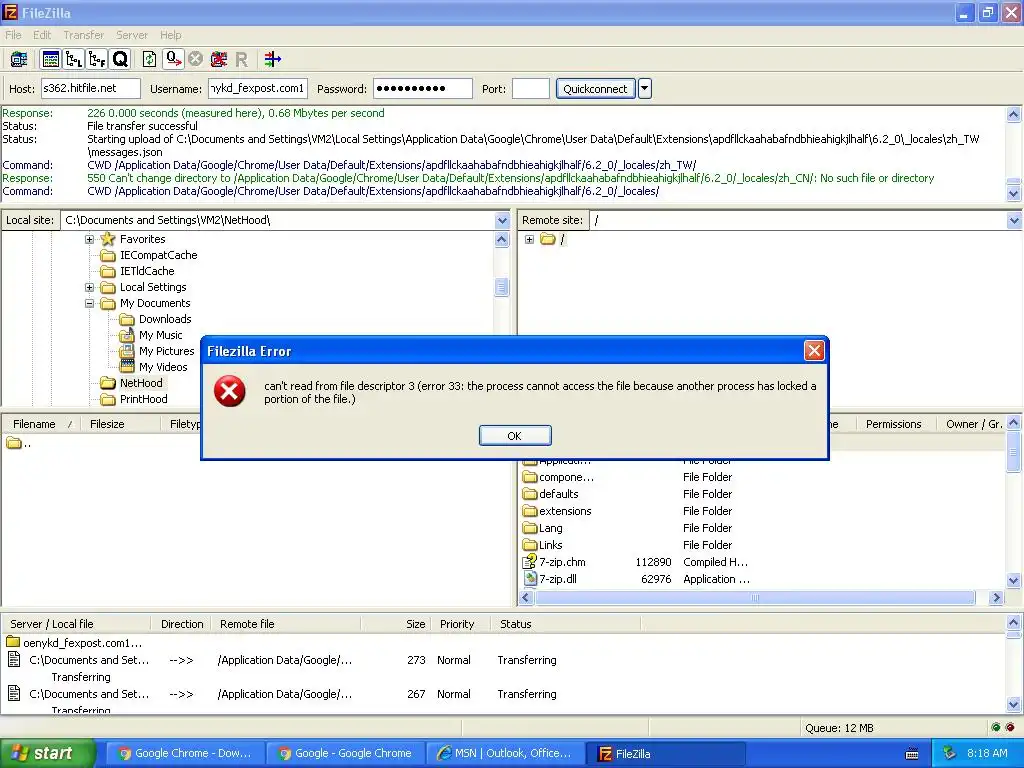Click the FileZilla logo in the title bar
Viewport: 1024px width, 768px height.
tap(10, 12)
